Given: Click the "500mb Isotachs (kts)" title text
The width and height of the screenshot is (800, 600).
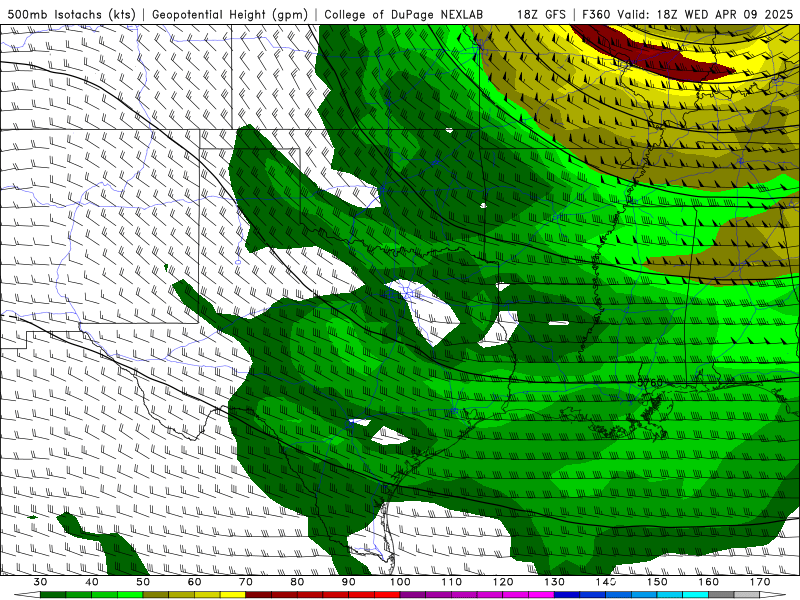Looking at the screenshot, I should [71, 14].
